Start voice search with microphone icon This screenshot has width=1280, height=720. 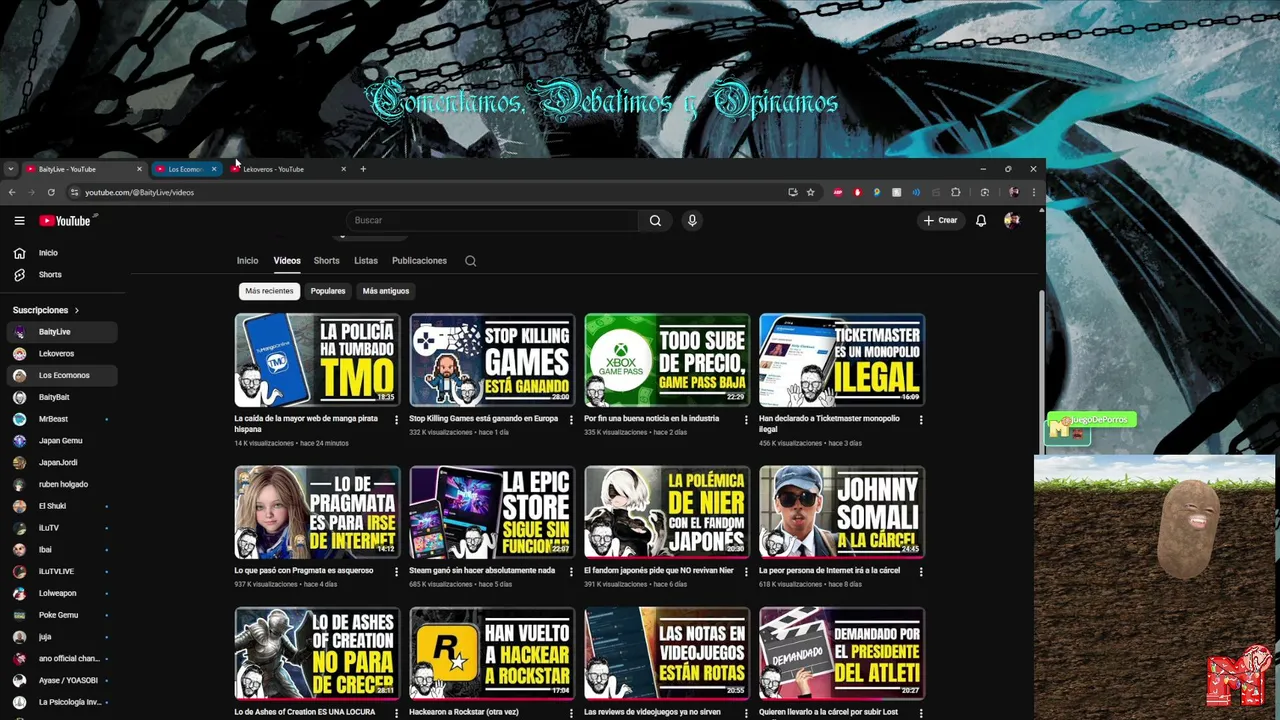pos(692,221)
